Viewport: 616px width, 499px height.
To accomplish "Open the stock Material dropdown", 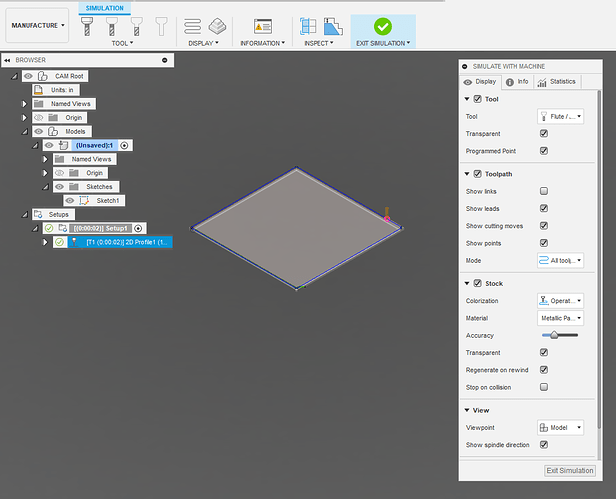I will click(560, 318).
